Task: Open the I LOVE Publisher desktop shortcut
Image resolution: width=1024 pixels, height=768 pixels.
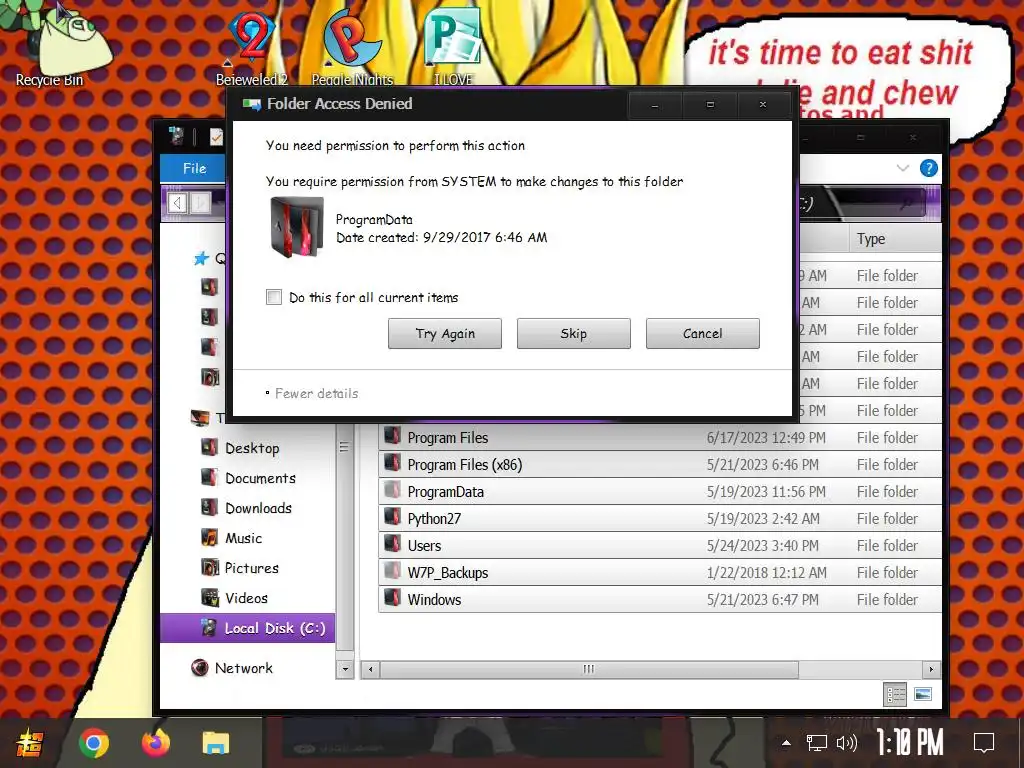Action: pos(453,46)
